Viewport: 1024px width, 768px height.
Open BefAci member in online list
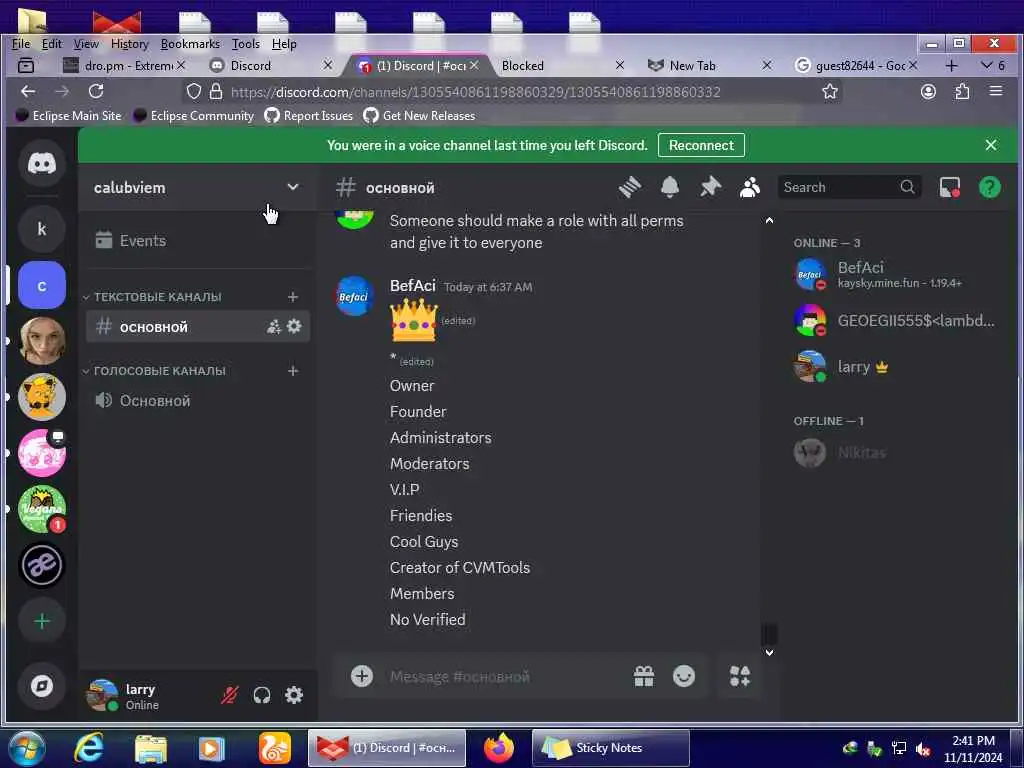(896, 274)
